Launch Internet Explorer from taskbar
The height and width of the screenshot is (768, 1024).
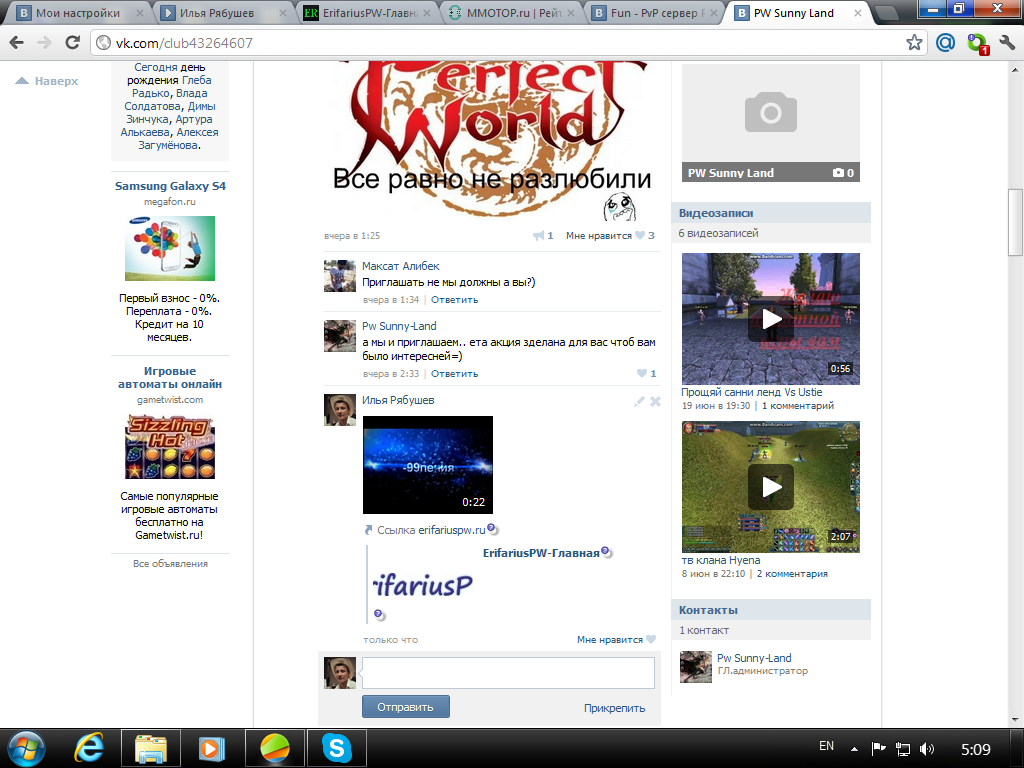89,748
